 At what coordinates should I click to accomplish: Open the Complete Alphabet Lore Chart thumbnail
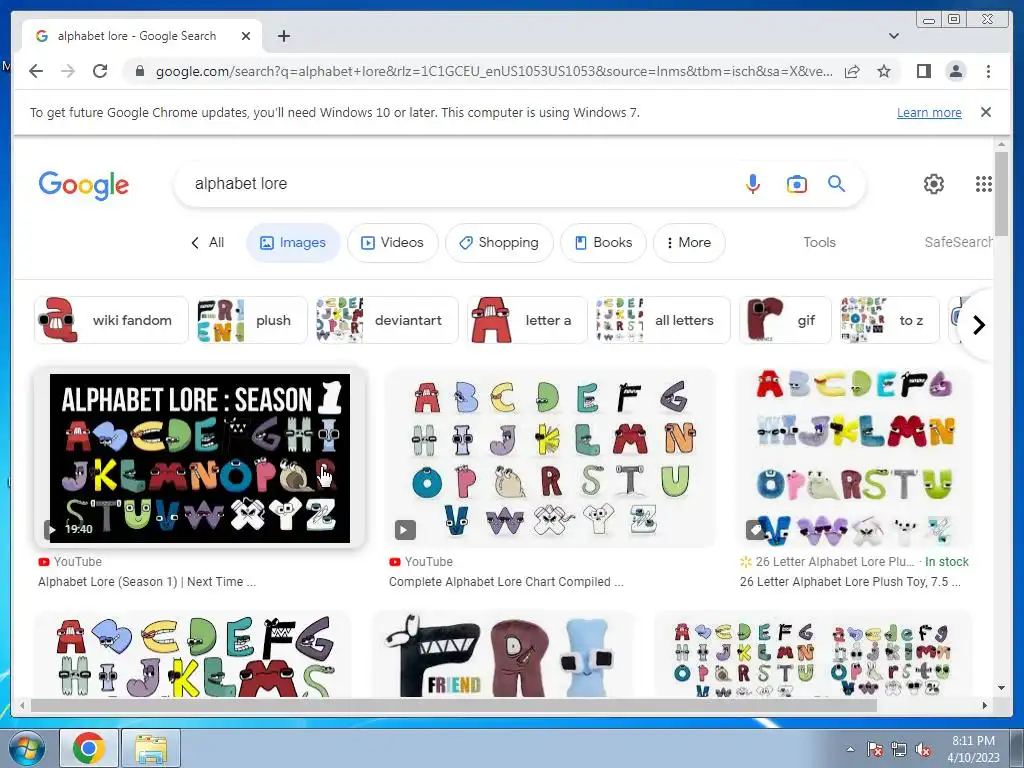coord(550,458)
